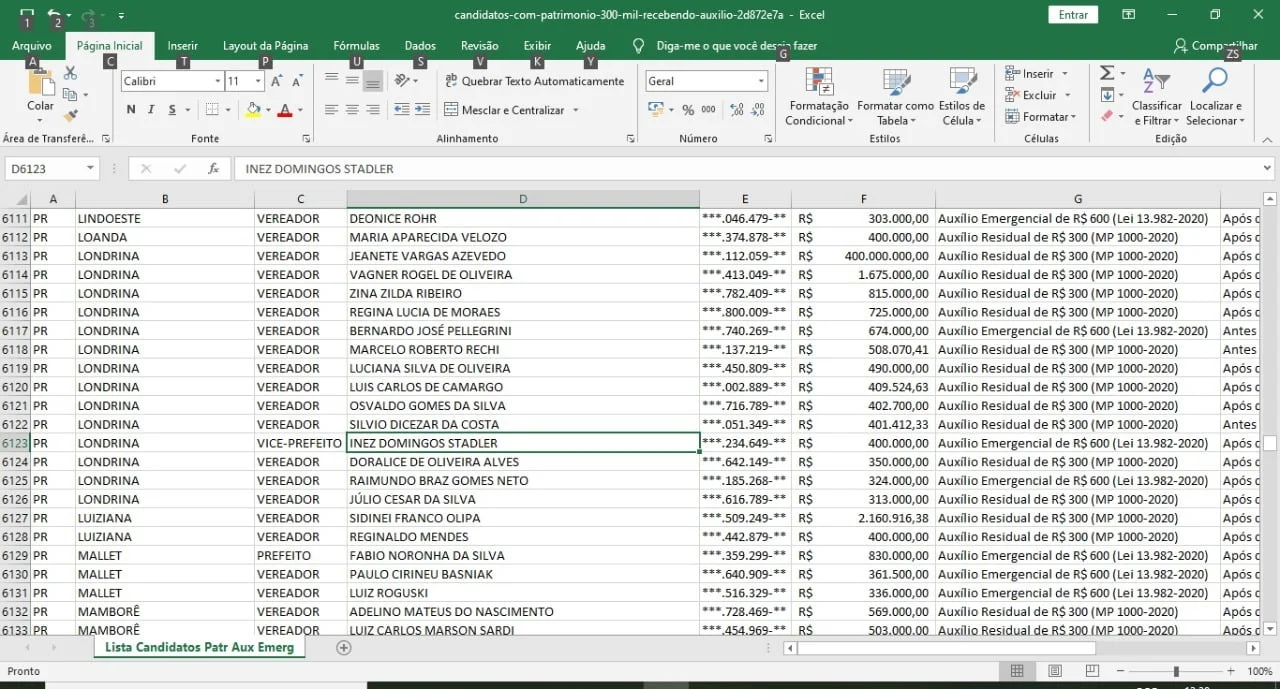Viewport: 1280px width, 689px height.
Task: Switch to Layout da Página tab
Action: [x=265, y=46]
